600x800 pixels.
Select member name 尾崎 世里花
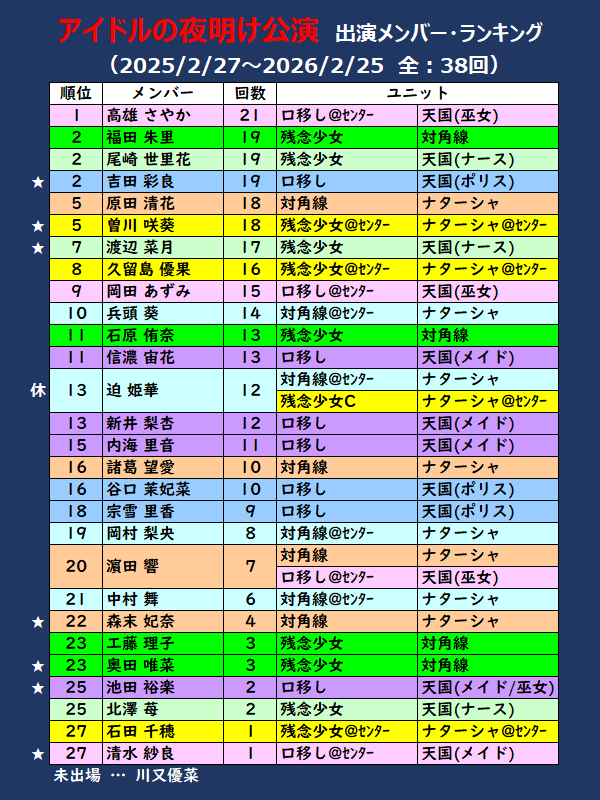pyautogui.click(x=148, y=160)
